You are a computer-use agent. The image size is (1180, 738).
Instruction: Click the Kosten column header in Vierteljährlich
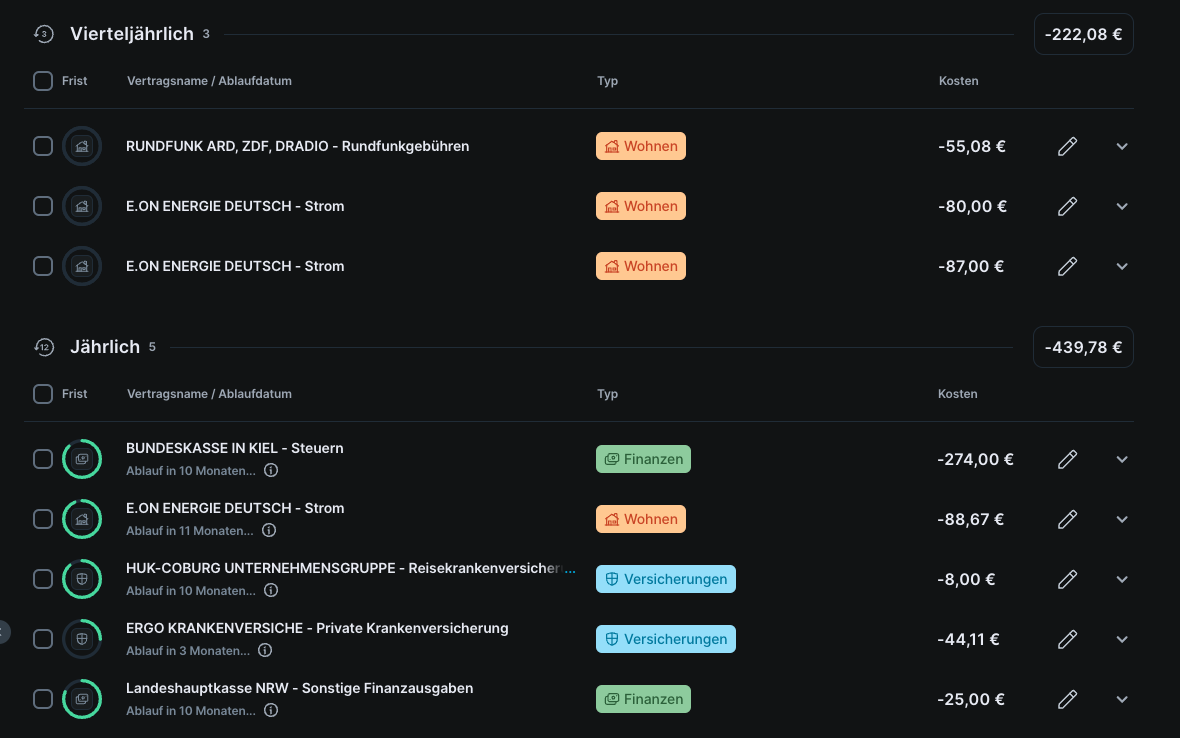pos(958,81)
